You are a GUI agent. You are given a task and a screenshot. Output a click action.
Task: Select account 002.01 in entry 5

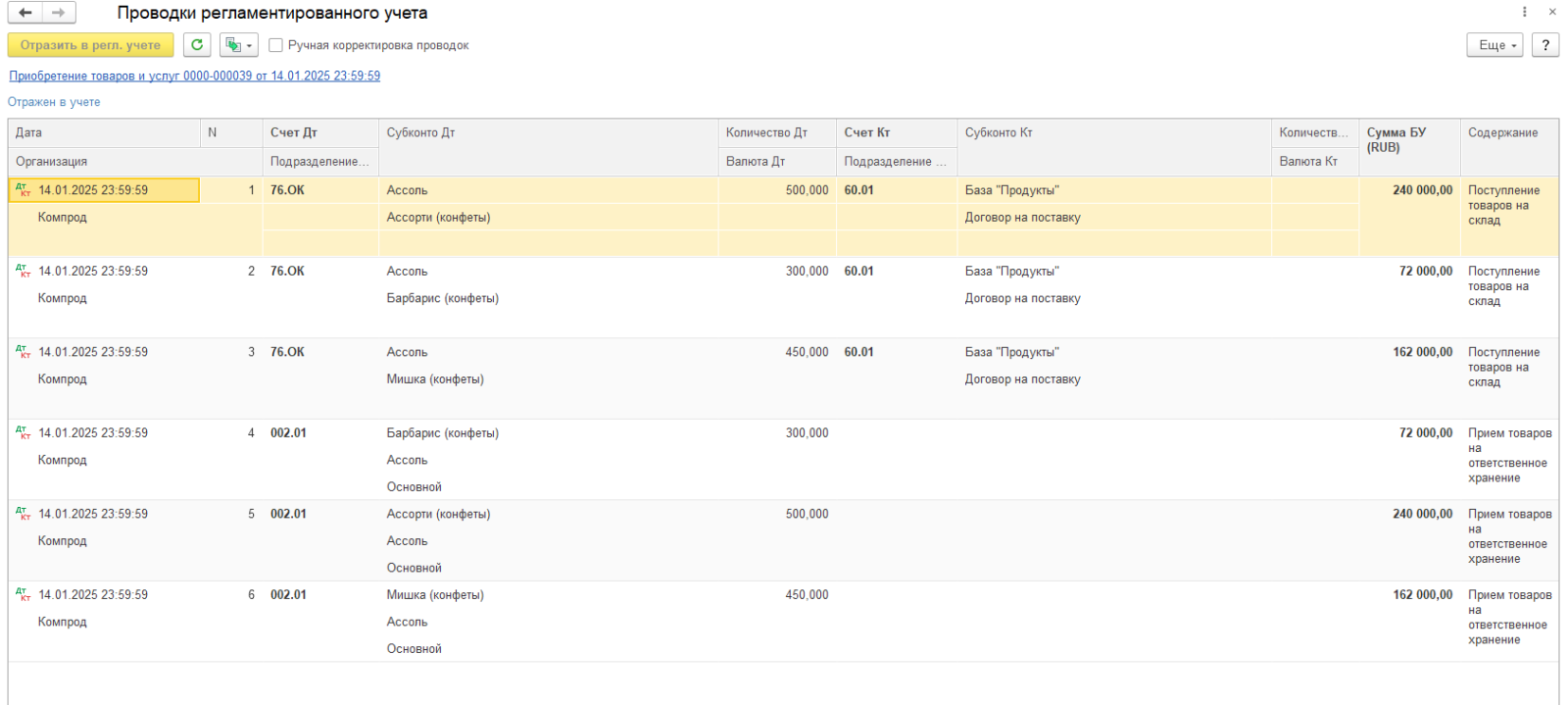pyautogui.click(x=288, y=514)
